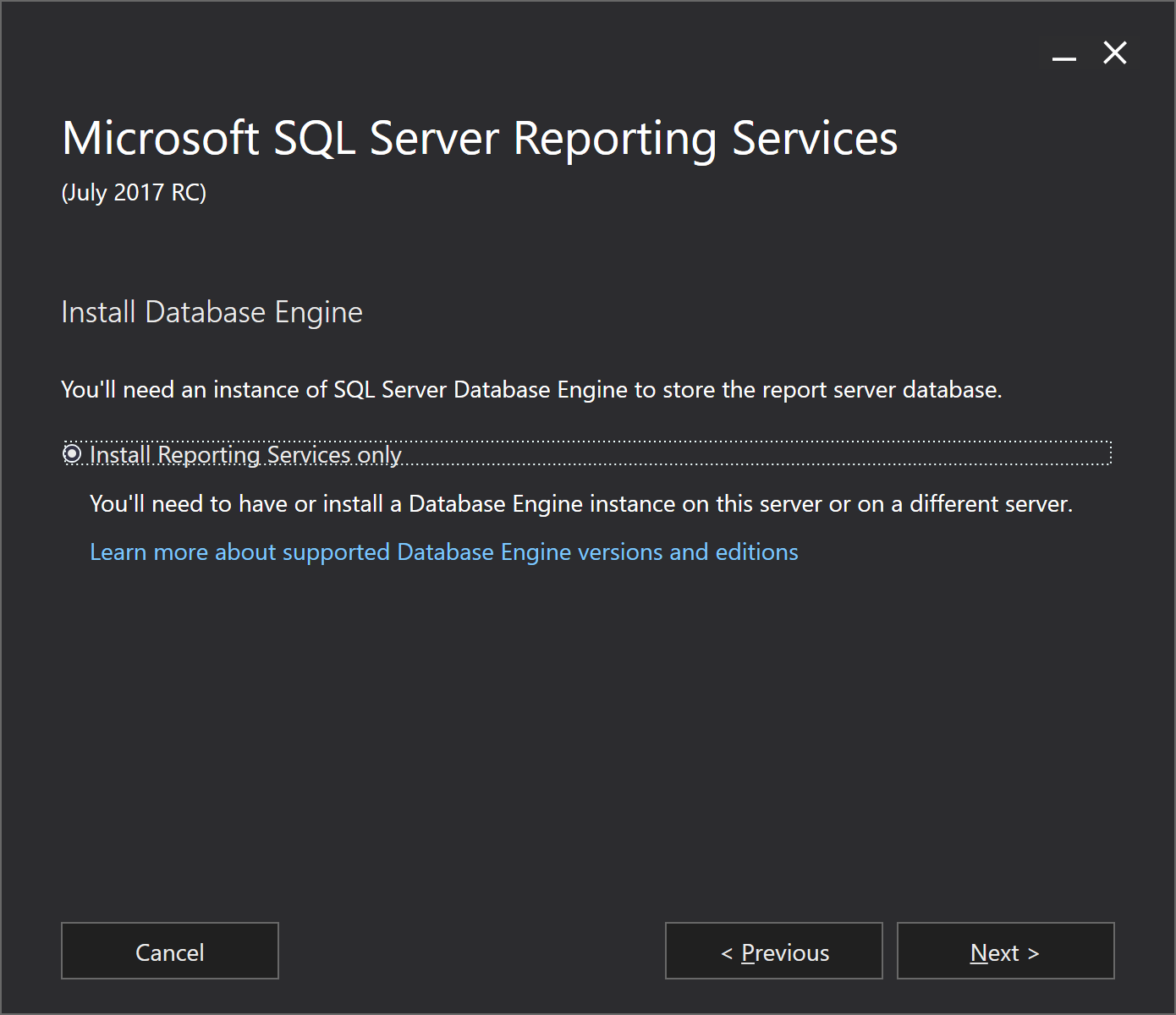Screen dimensions: 1176x1015
Task: Click the right angle bracket on Next button
Action: [x=1033, y=953]
